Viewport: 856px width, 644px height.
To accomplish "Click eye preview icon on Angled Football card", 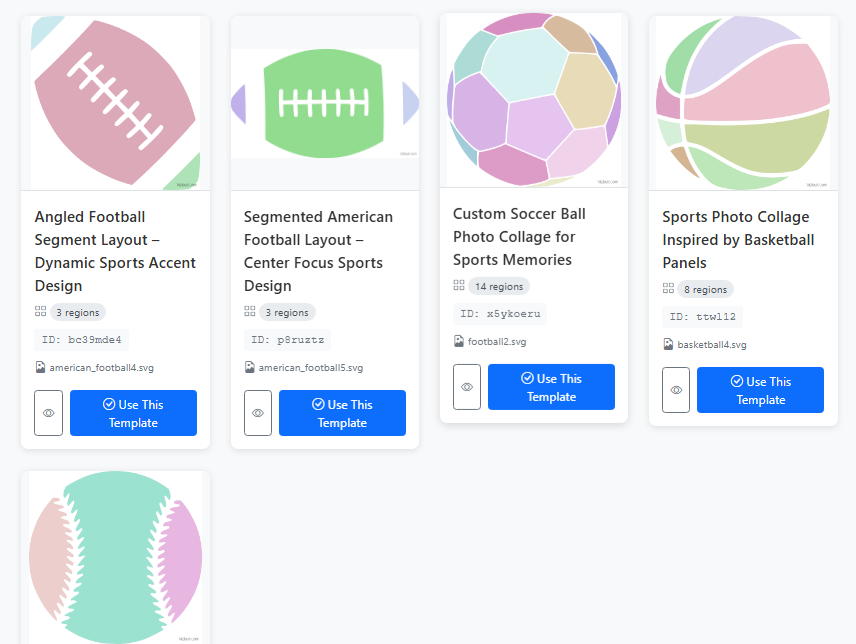I will 48,413.
